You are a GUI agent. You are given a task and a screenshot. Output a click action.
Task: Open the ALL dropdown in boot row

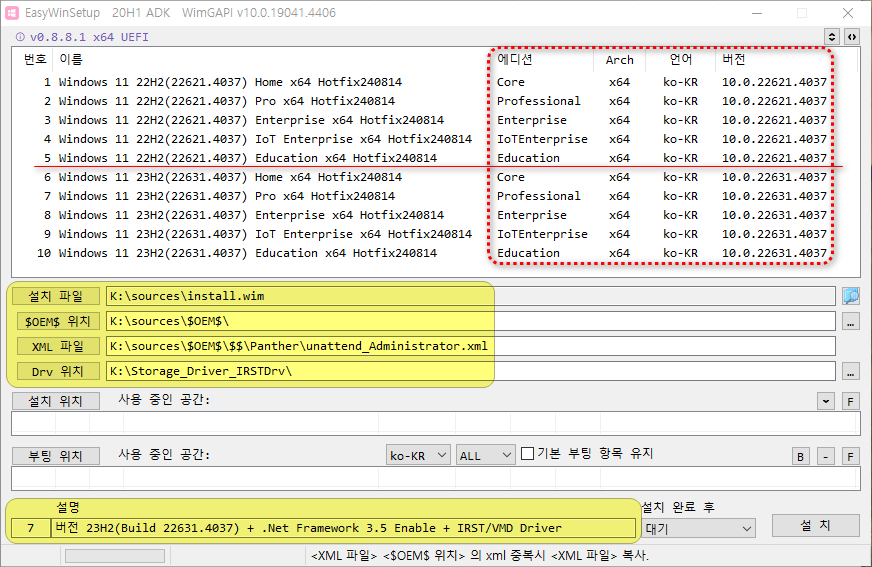(x=485, y=455)
